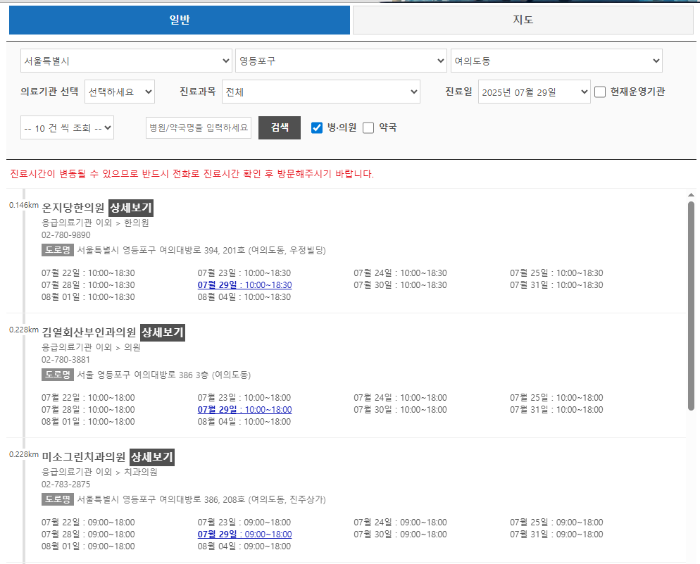Click phone number 02-780-3881
Viewport: 700px width, 564px height.
click(x=66, y=359)
